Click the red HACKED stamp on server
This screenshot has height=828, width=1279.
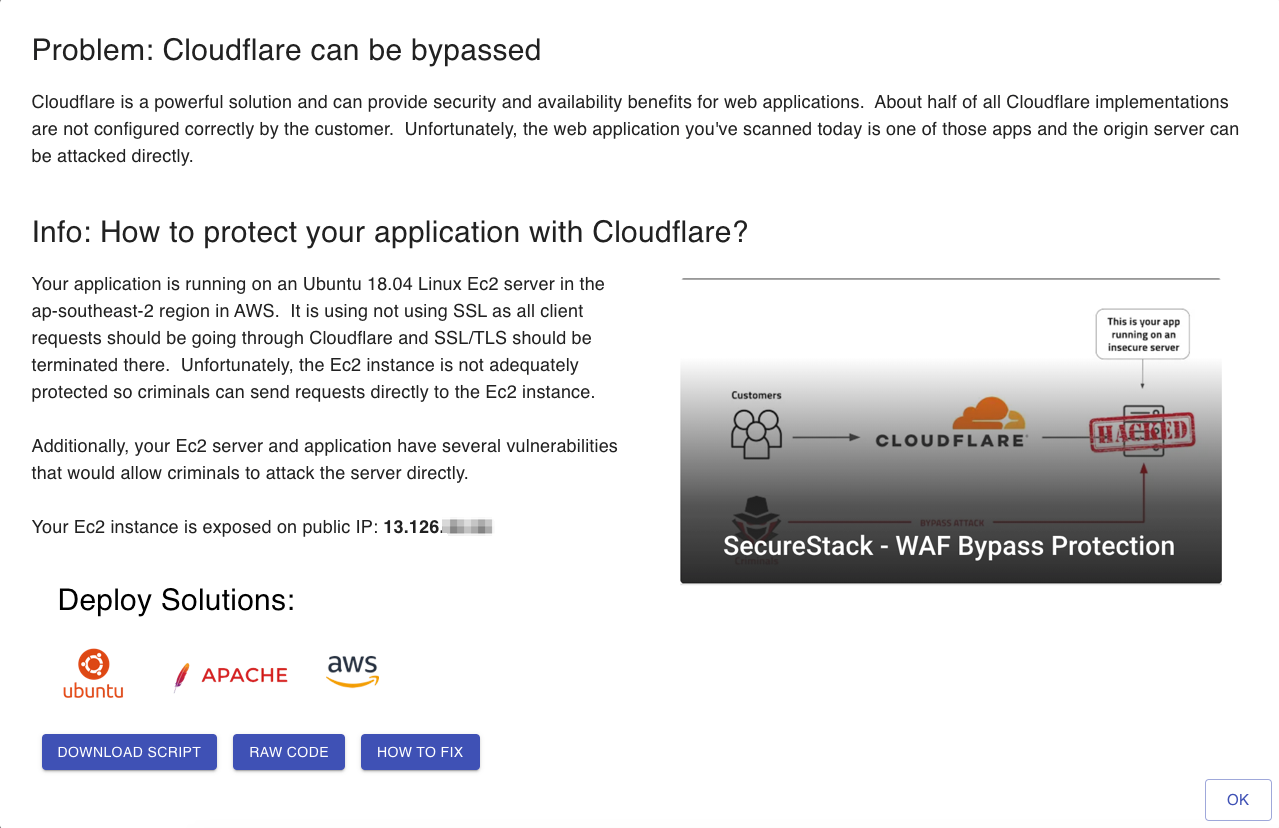pyautogui.click(x=1142, y=432)
